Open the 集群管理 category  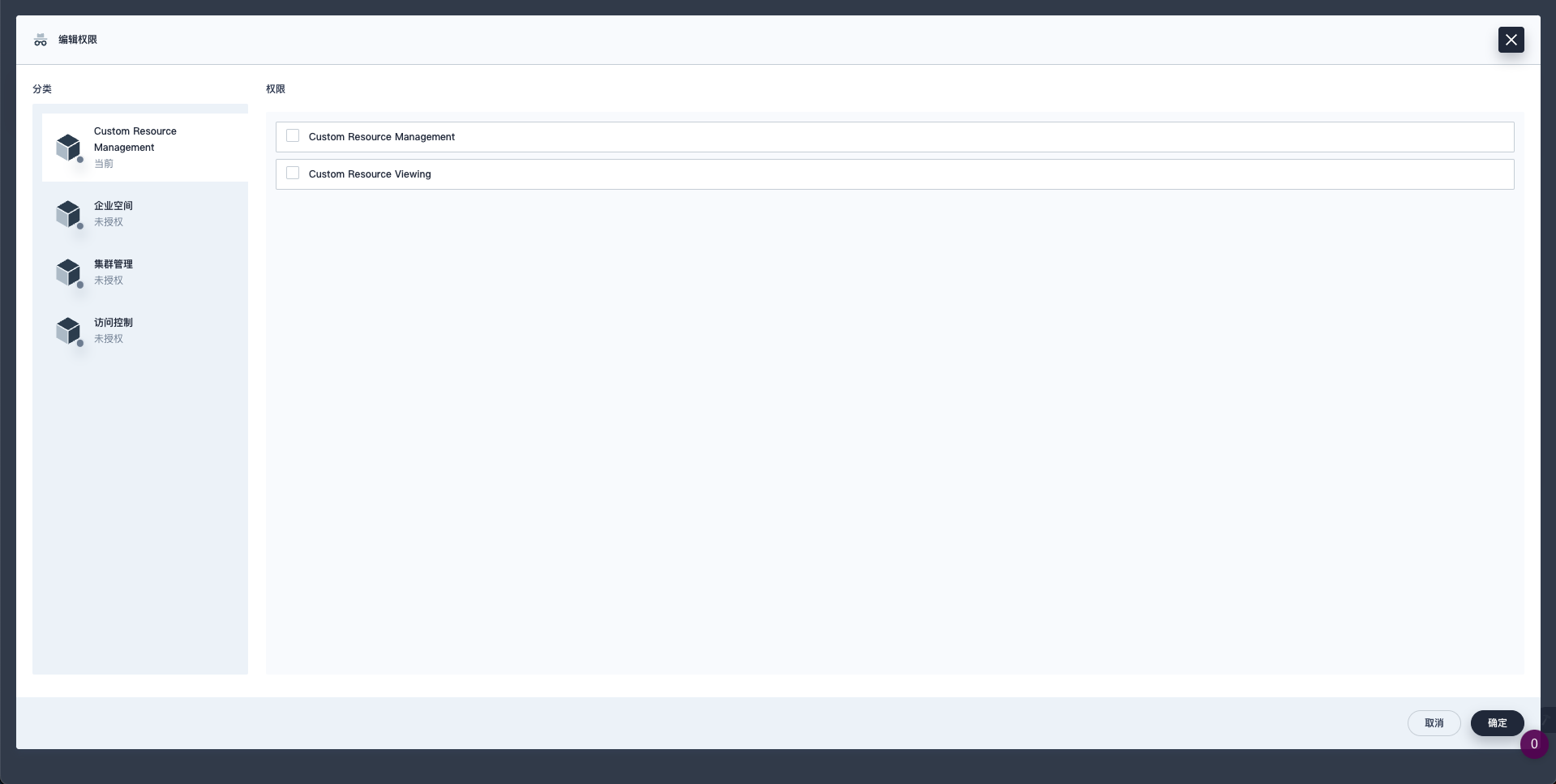145,272
